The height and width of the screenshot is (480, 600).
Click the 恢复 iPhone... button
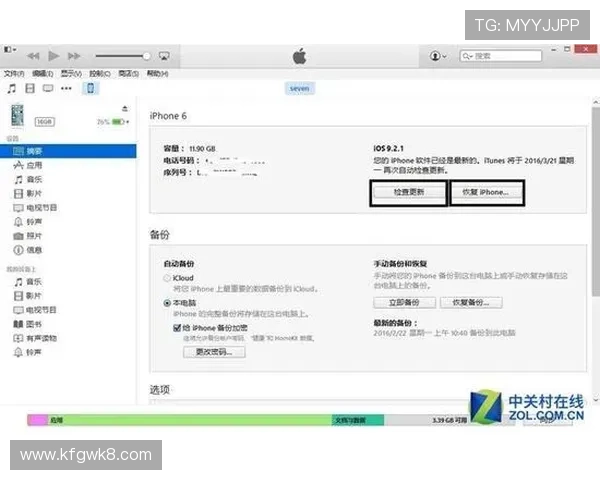coord(486,192)
